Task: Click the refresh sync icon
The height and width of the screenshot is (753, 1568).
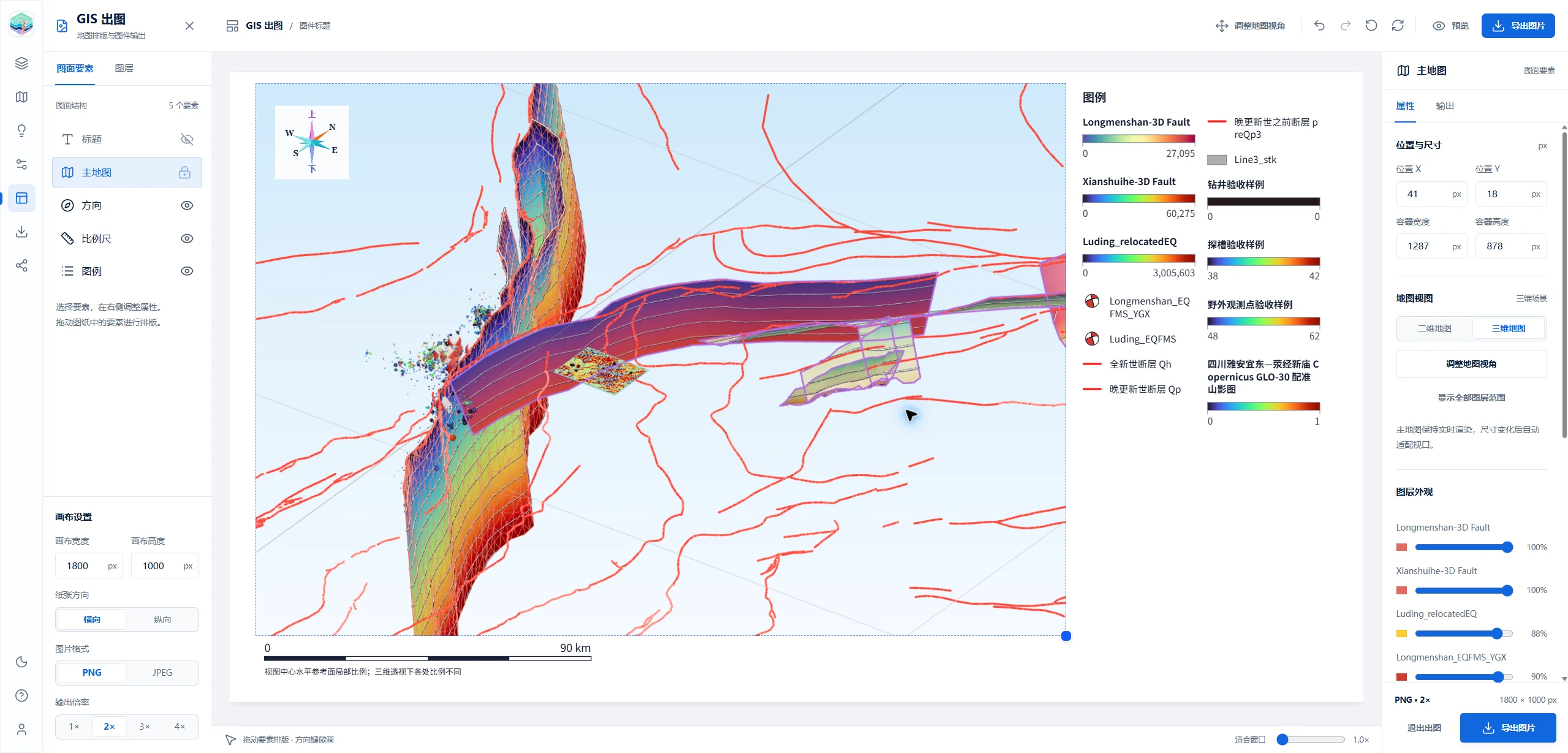Action: [x=1398, y=26]
